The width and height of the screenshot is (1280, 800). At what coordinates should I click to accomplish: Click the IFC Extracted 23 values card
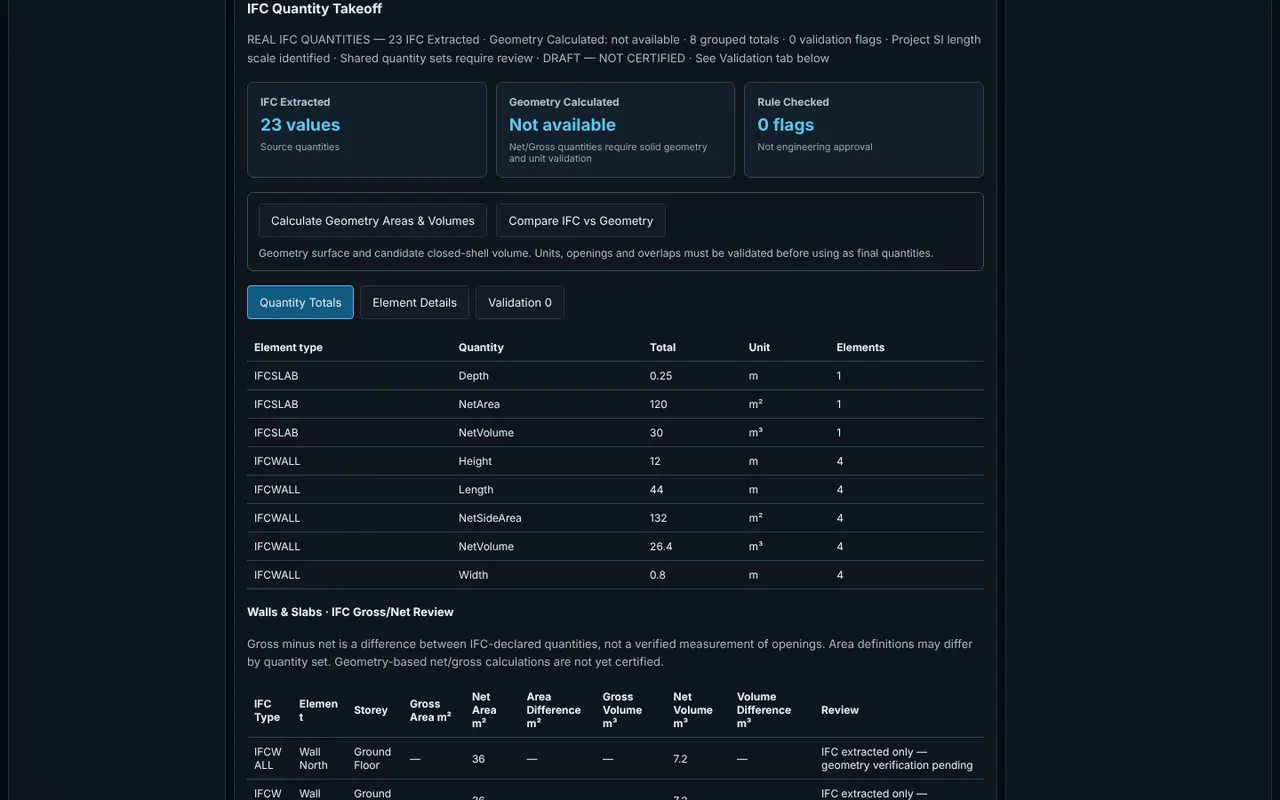point(367,130)
